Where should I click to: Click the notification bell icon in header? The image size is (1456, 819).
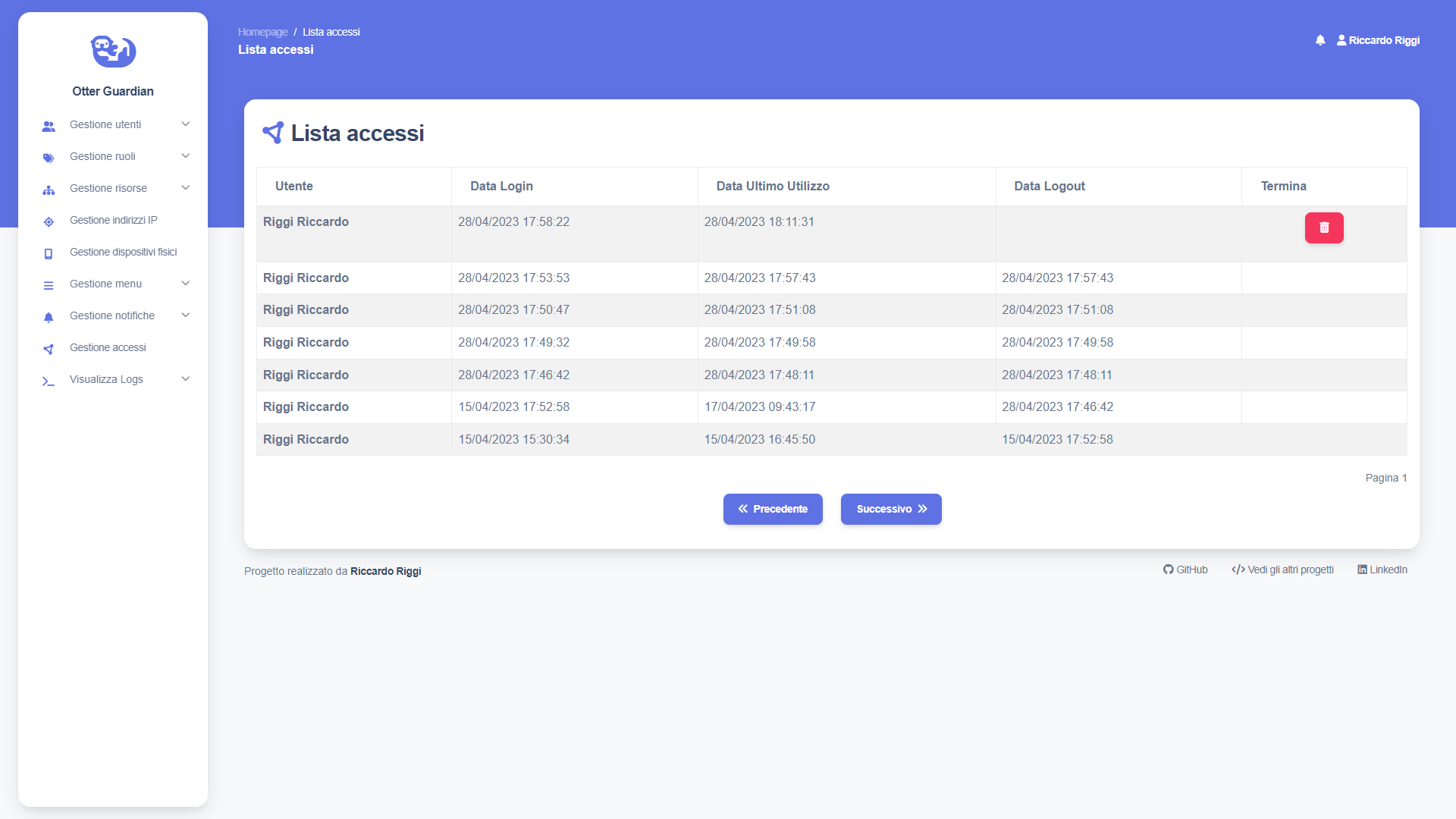tap(1320, 40)
